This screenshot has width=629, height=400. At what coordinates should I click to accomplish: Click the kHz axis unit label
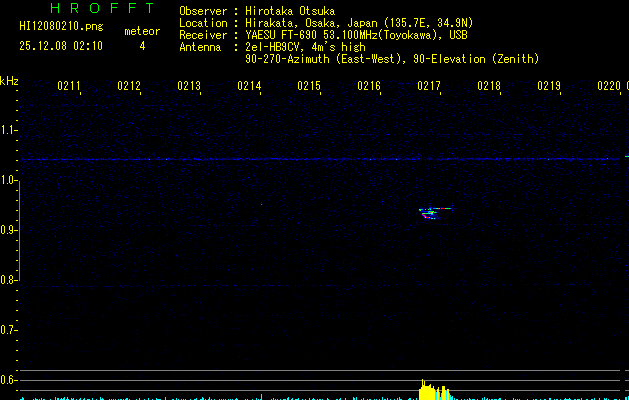(9, 81)
